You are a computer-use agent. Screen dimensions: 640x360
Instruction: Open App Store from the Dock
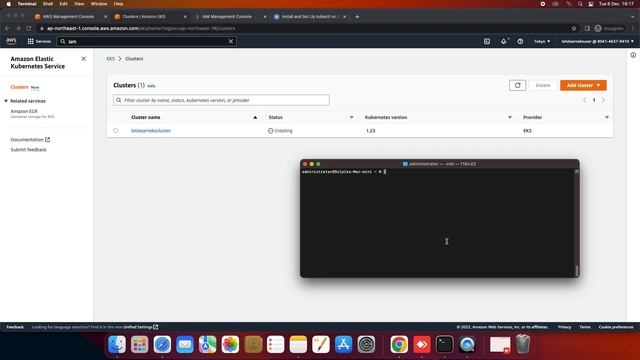(x=344, y=344)
